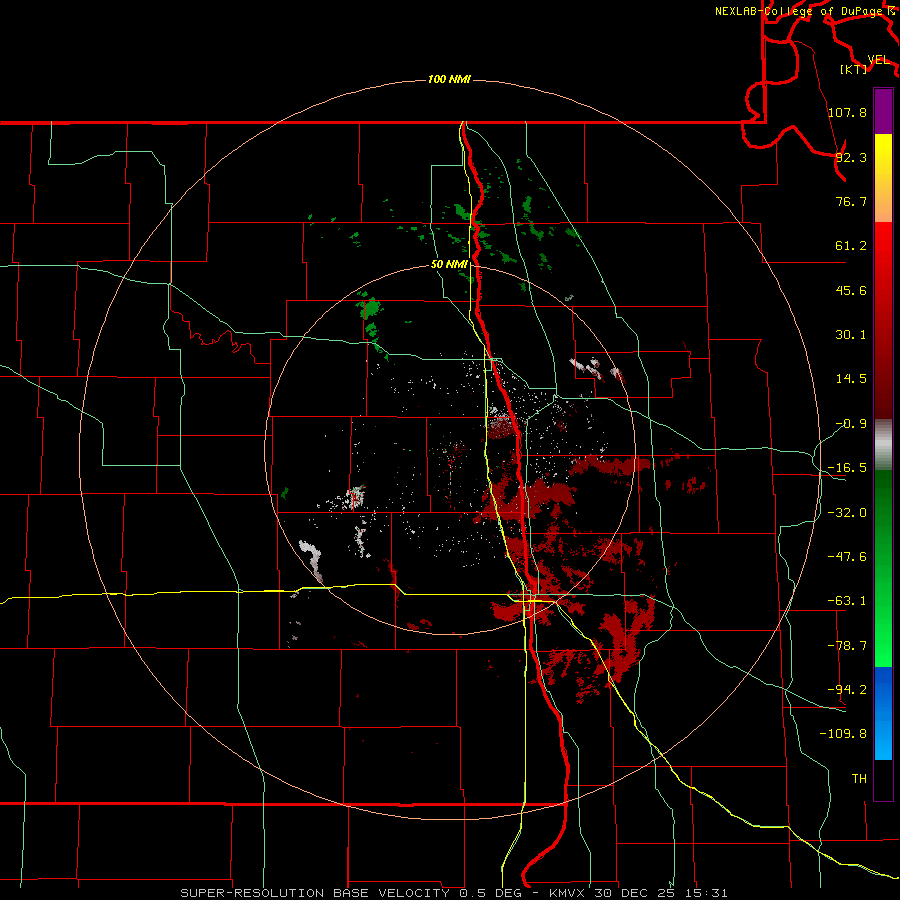Click the 100 NMI range ring label
The width and height of the screenshot is (900, 900).
click(x=449, y=79)
